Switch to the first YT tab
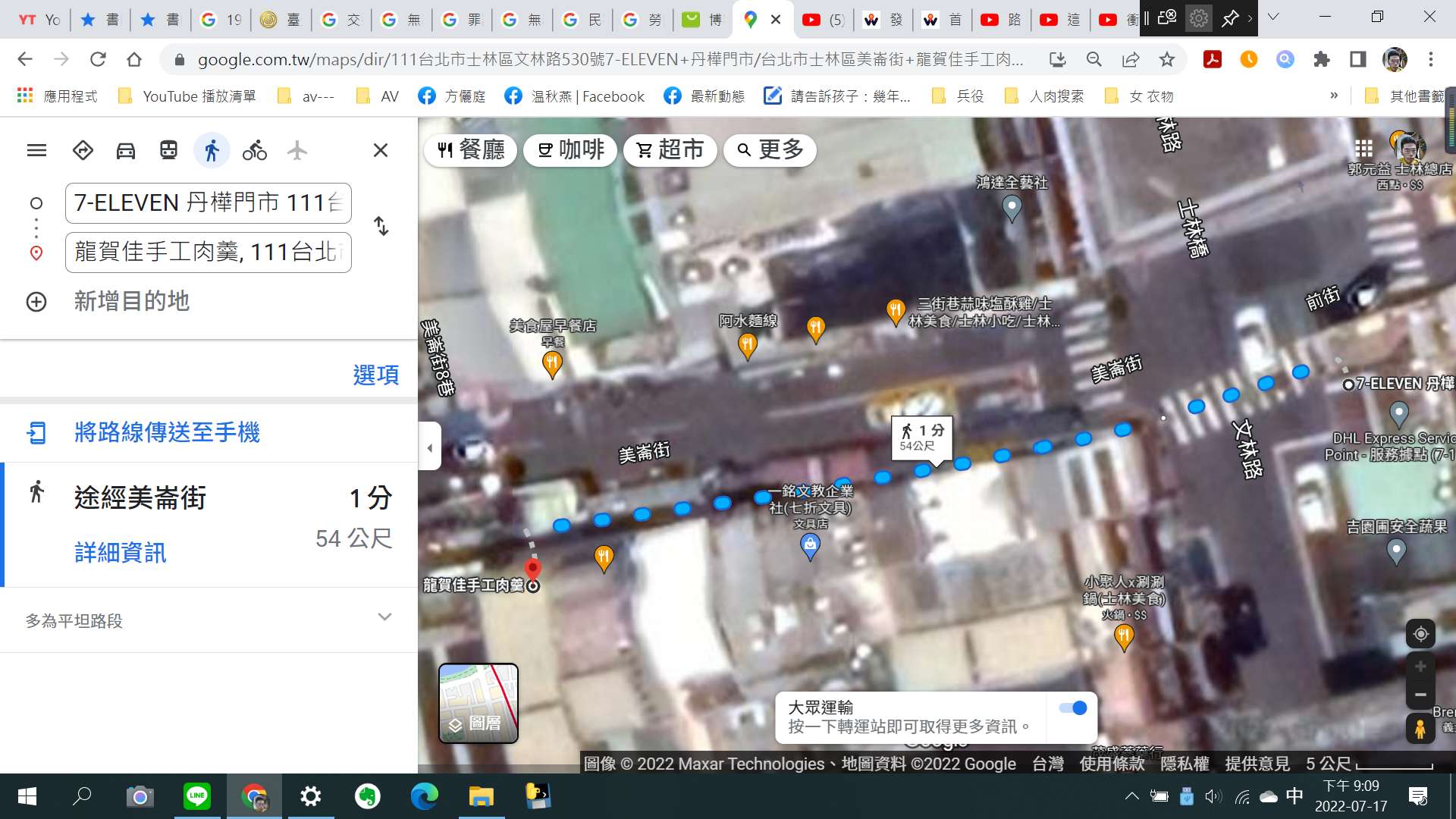The width and height of the screenshot is (1456, 819). click(39, 20)
